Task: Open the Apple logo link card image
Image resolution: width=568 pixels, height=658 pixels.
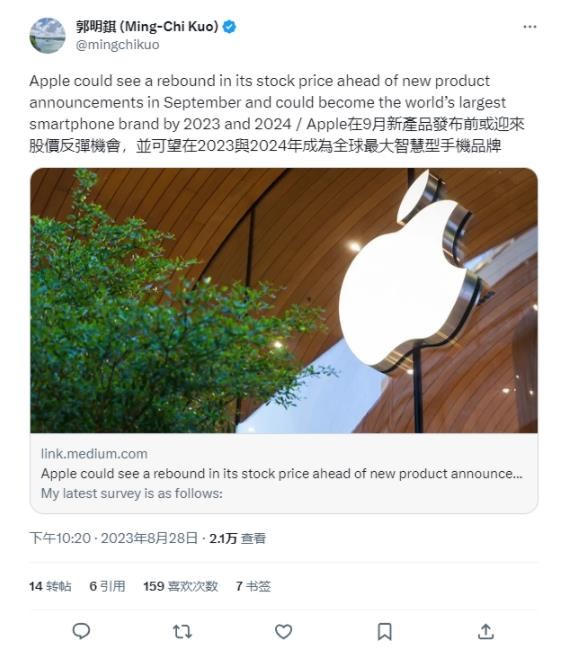Action: coord(284,300)
